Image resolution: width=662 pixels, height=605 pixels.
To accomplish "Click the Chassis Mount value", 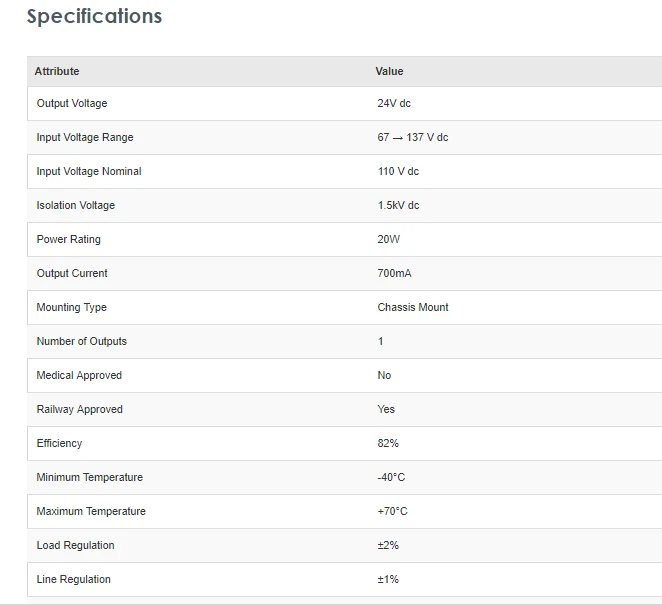I will [x=413, y=307].
